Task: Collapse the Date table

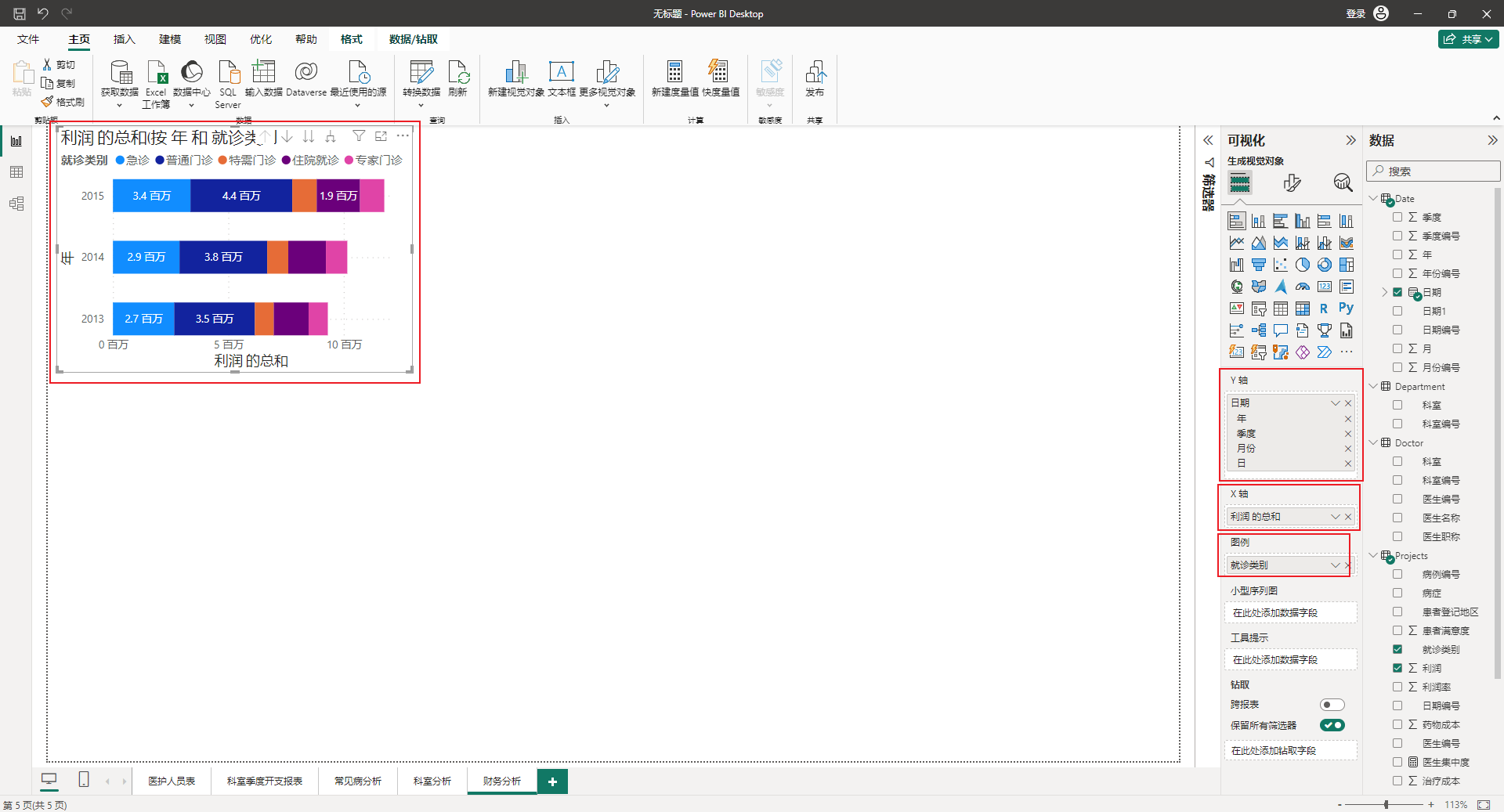Action: [1373, 198]
